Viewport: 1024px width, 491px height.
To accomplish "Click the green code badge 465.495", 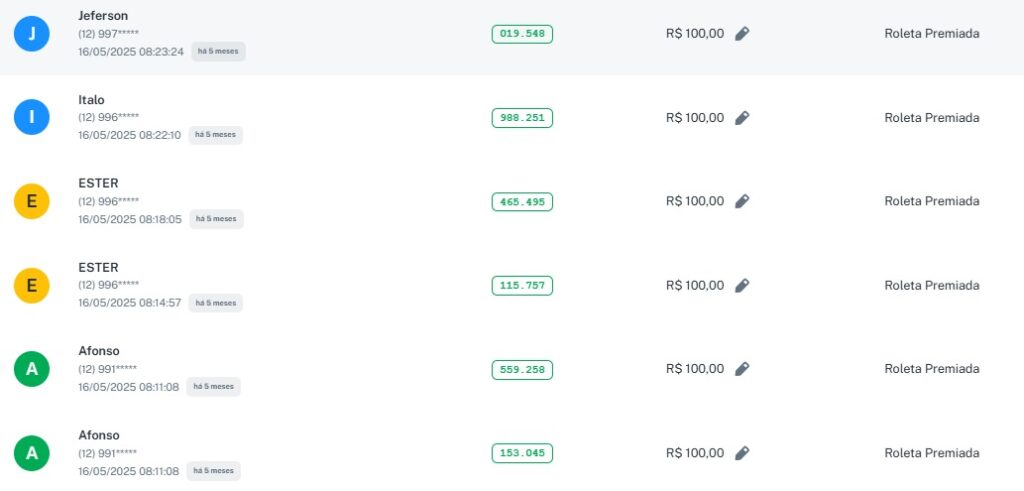I will click(522, 202).
